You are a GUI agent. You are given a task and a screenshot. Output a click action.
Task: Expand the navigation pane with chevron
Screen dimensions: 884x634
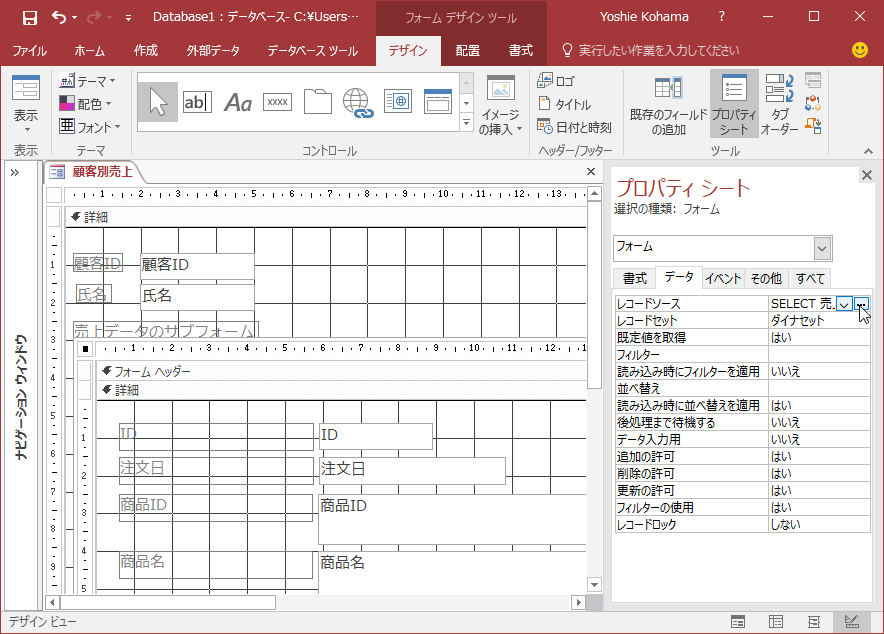pos(16,172)
